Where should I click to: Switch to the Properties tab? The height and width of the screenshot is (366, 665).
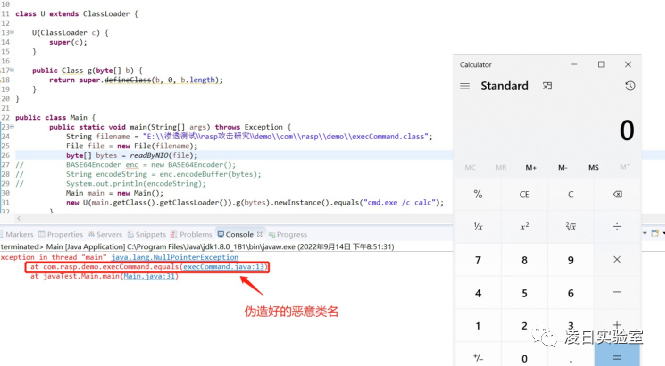click(61, 235)
